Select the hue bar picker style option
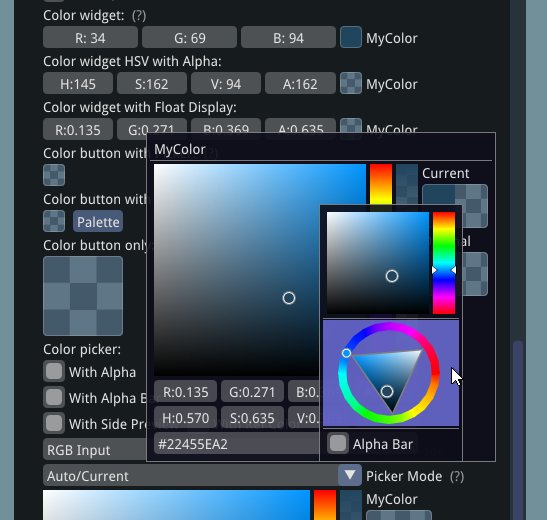The width and height of the screenshot is (547, 520). 391,263
